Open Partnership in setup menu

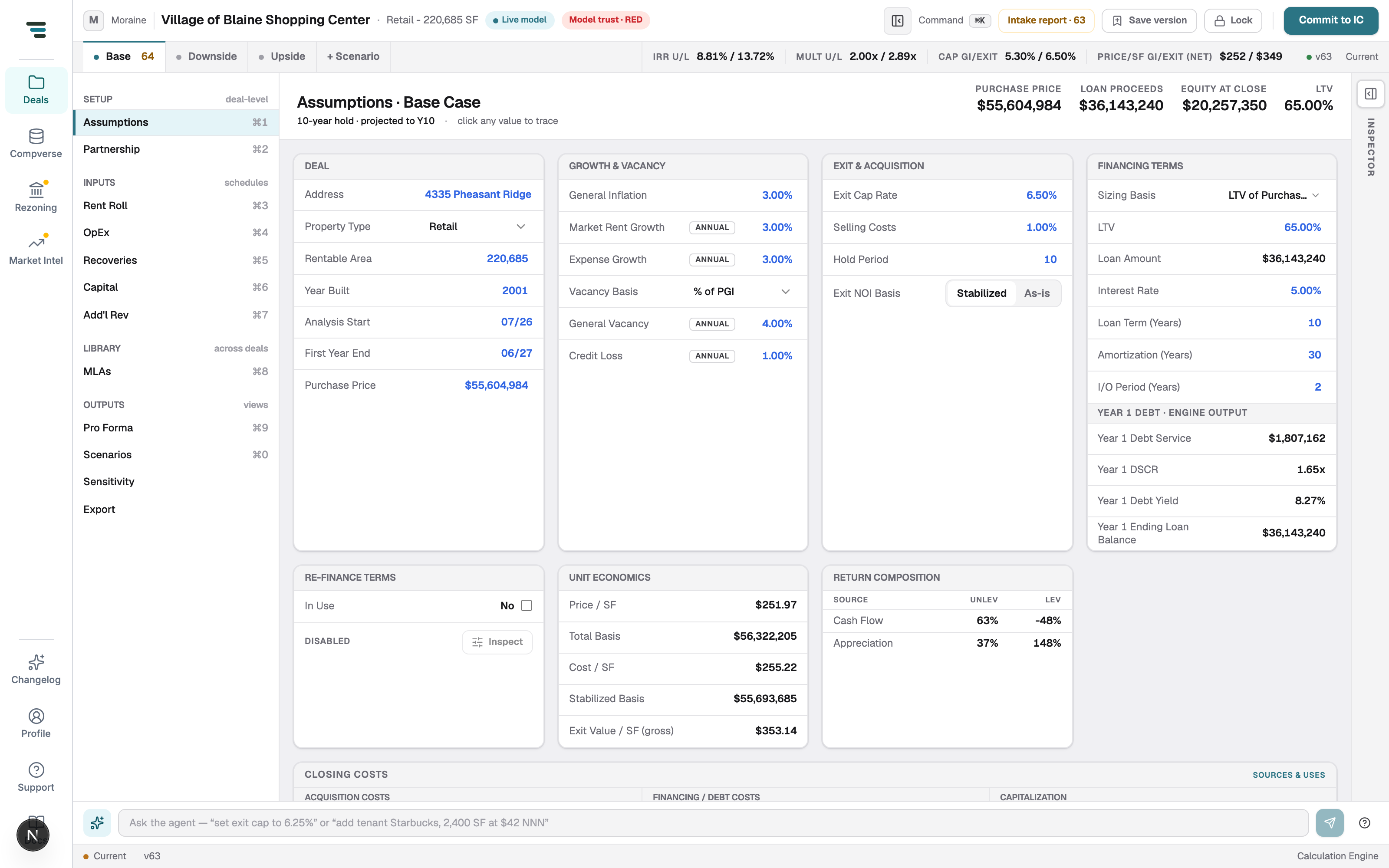pyautogui.click(x=176, y=149)
